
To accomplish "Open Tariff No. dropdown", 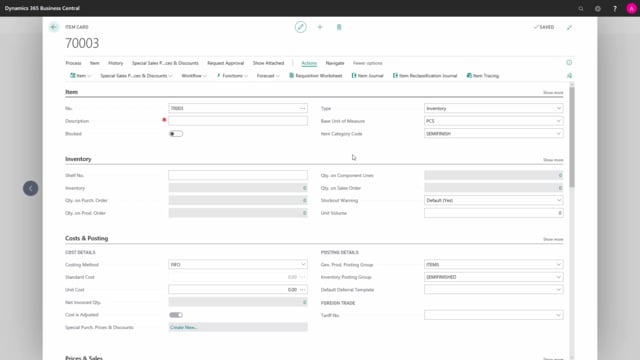I will (x=558, y=315).
